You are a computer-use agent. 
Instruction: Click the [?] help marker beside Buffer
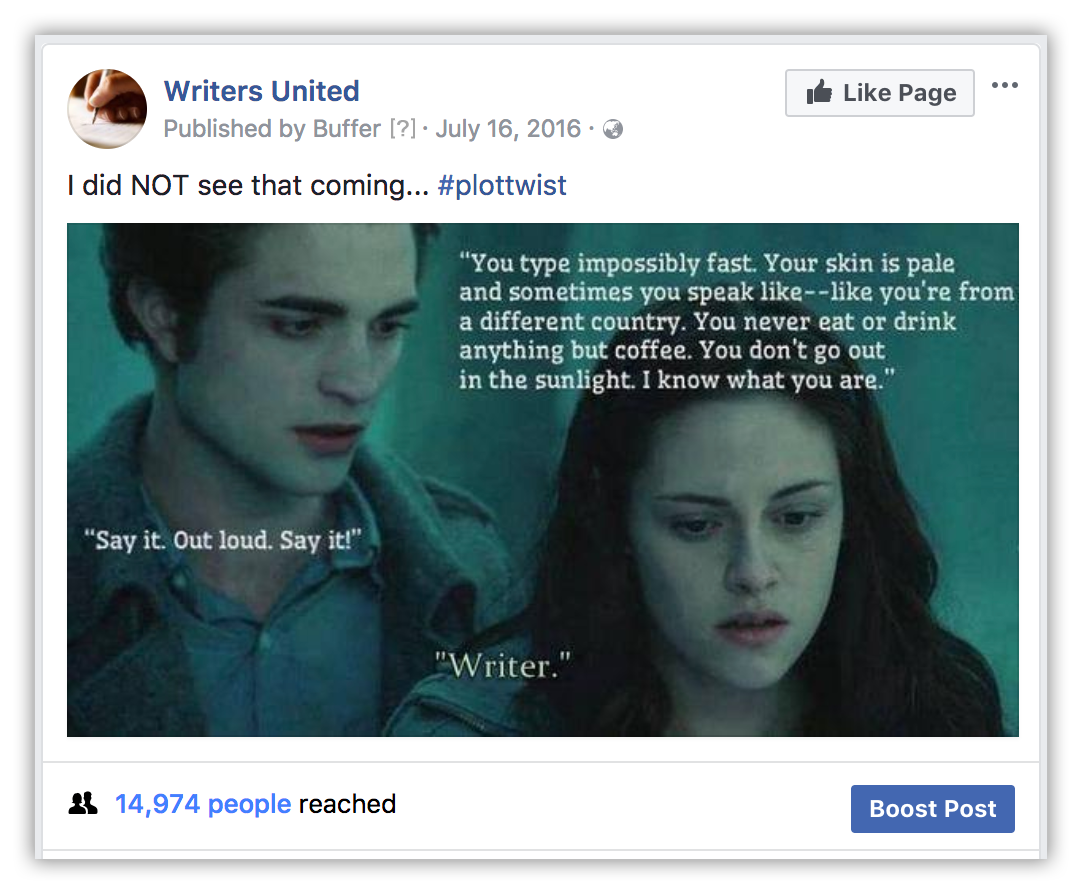[403, 129]
